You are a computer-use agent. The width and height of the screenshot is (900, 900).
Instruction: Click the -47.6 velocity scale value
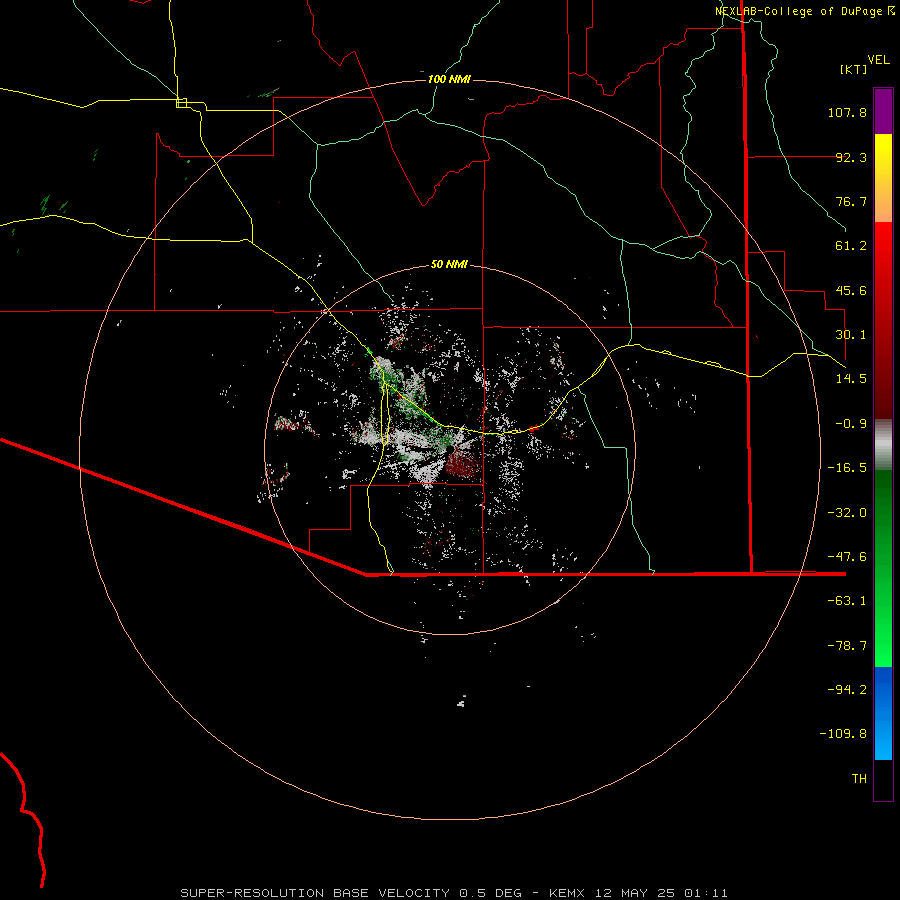(847, 557)
